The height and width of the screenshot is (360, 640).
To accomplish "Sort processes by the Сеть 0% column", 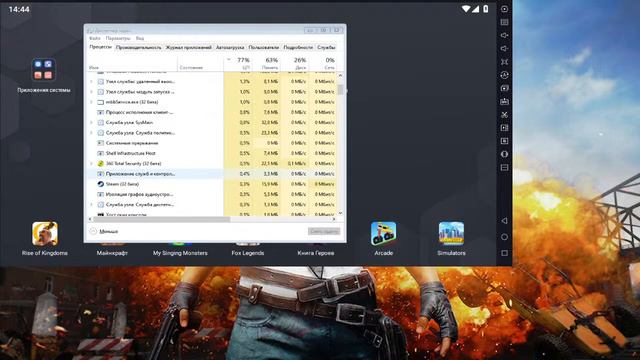I will point(322,63).
